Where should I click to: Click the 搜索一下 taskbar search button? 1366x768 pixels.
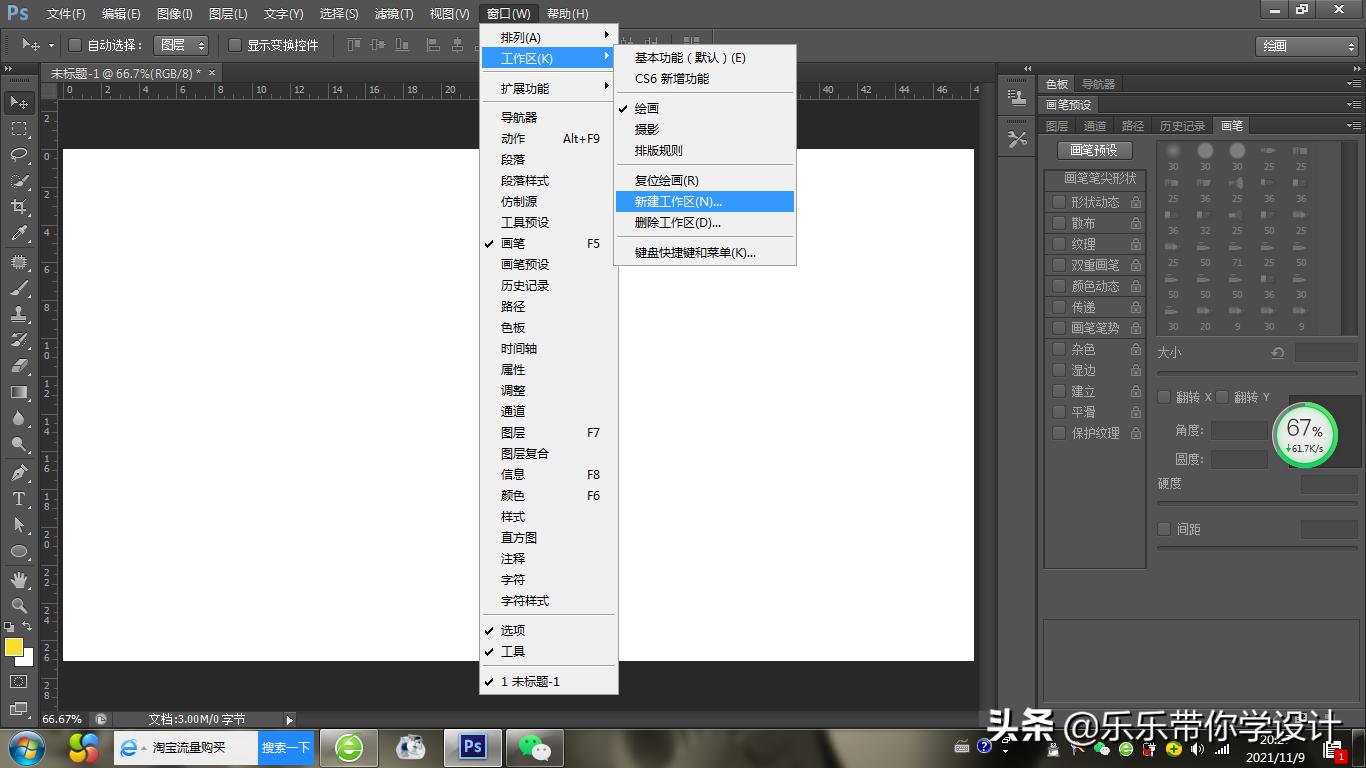tap(285, 748)
